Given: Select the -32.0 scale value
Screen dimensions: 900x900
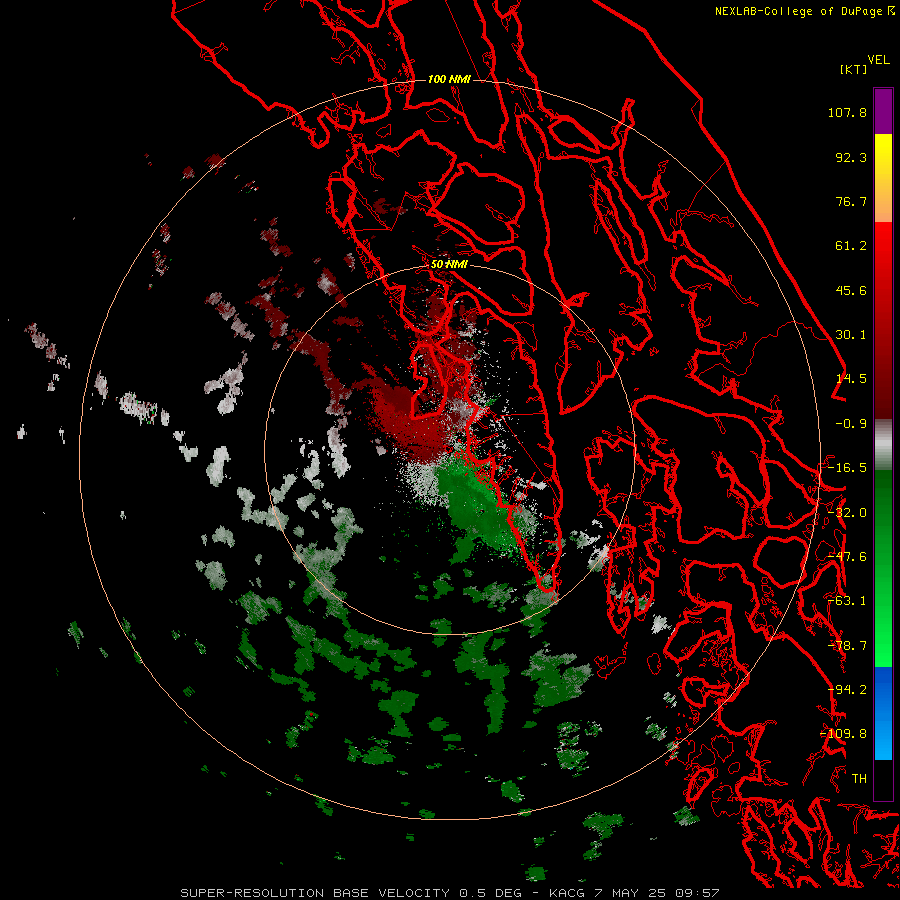Looking at the screenshot, I should (847, 513).
